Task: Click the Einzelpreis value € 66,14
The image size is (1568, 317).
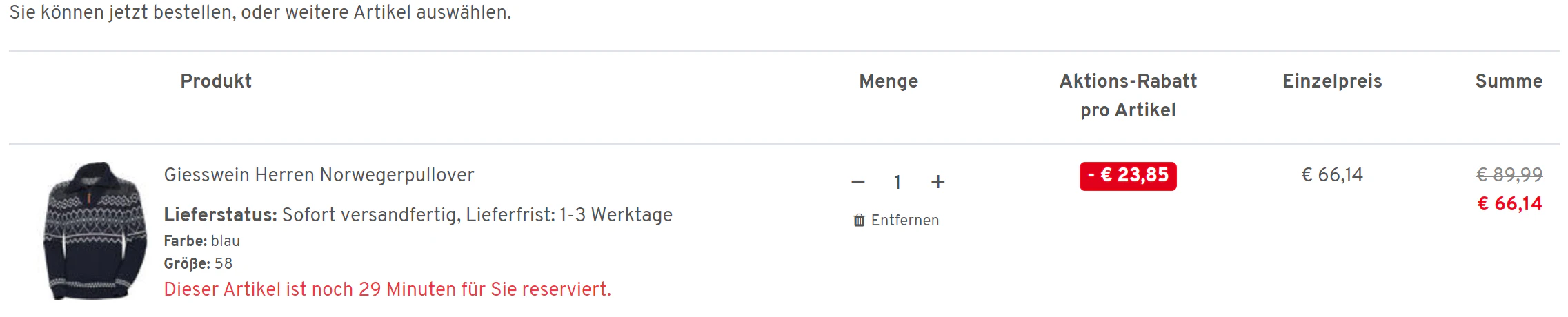Action: click(1332, 175)
